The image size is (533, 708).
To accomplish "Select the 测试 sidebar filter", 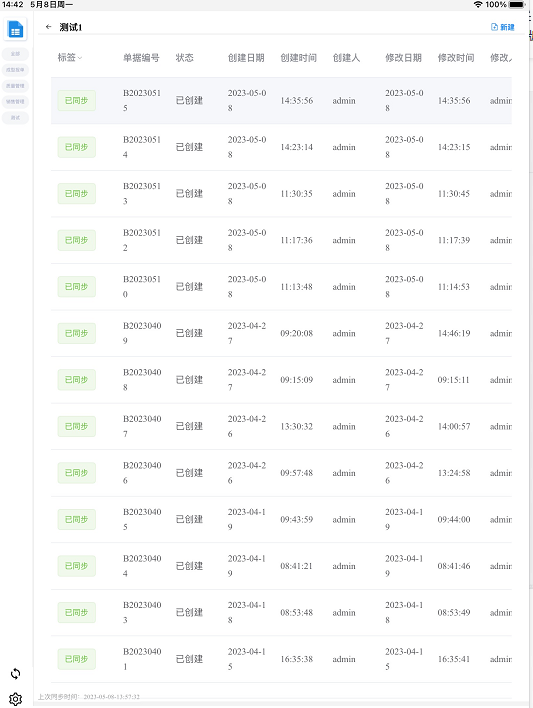I will tap(15, 118).
